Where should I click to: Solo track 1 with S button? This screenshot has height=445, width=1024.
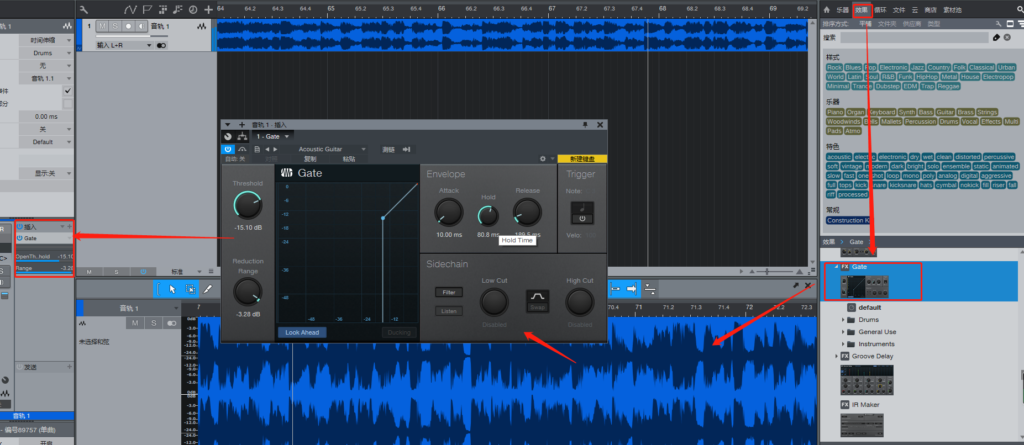115,25
